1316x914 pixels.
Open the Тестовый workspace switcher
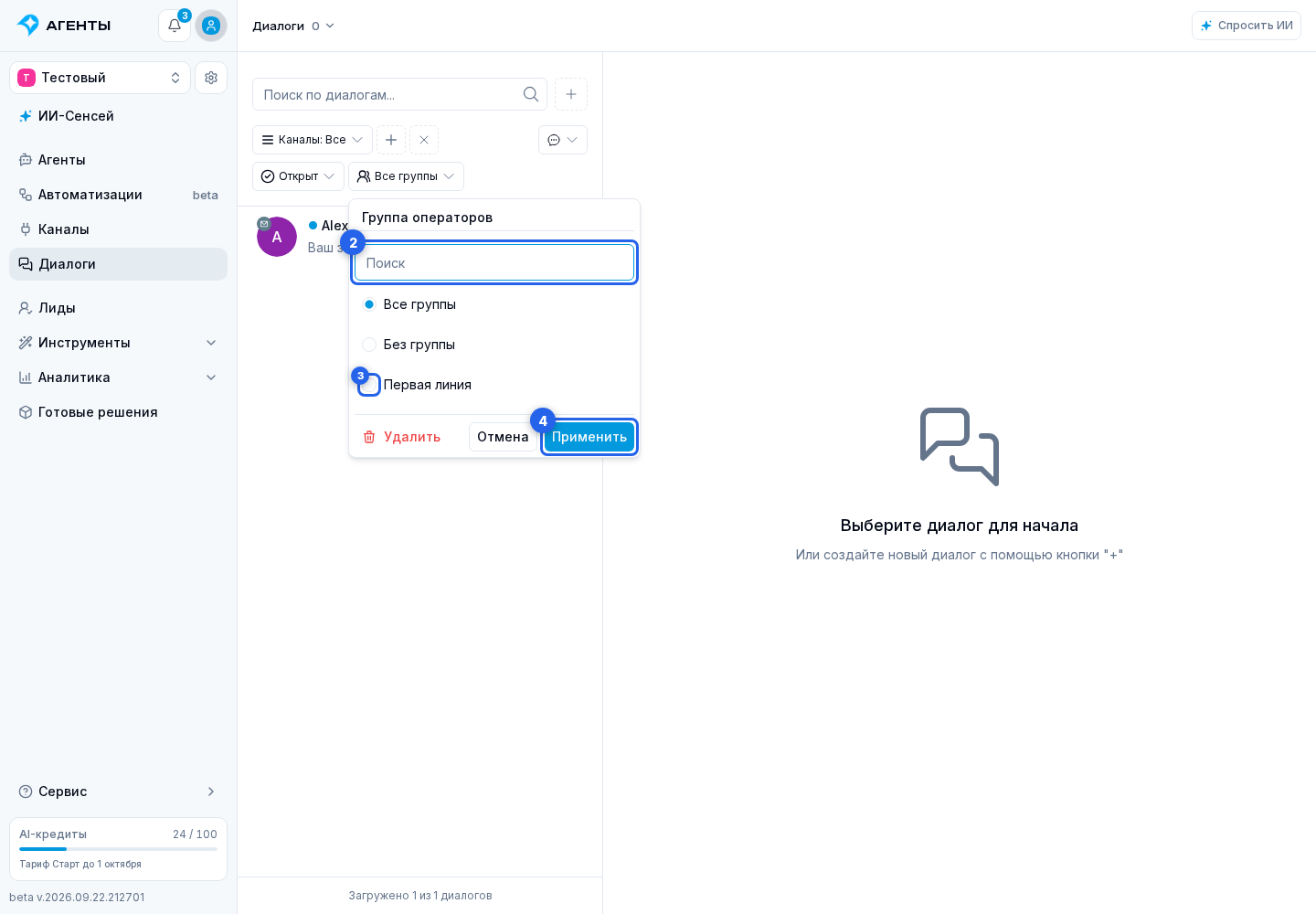(x=100, y=78)
